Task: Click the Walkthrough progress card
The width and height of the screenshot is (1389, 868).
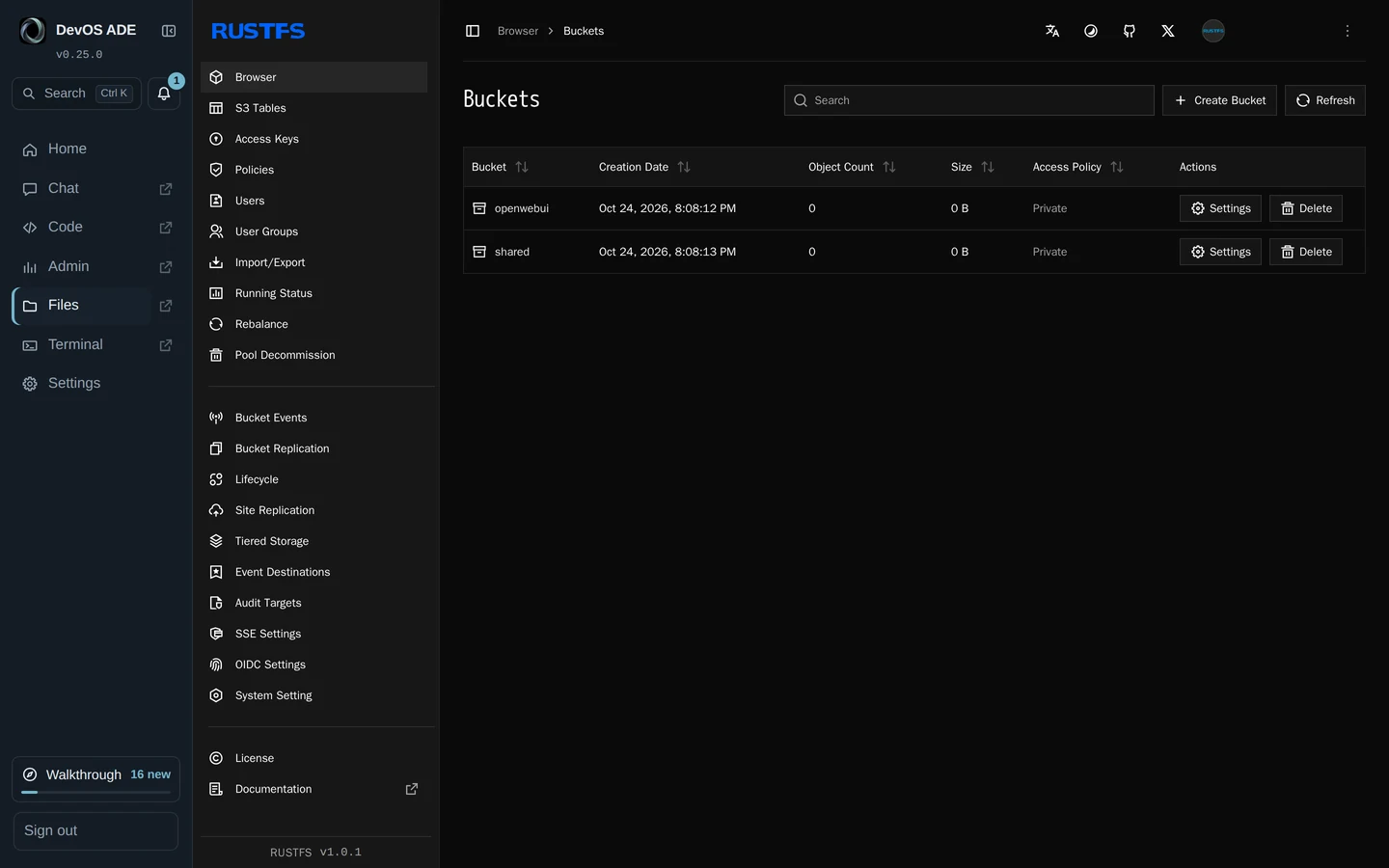Action: [x=95, y=778]
